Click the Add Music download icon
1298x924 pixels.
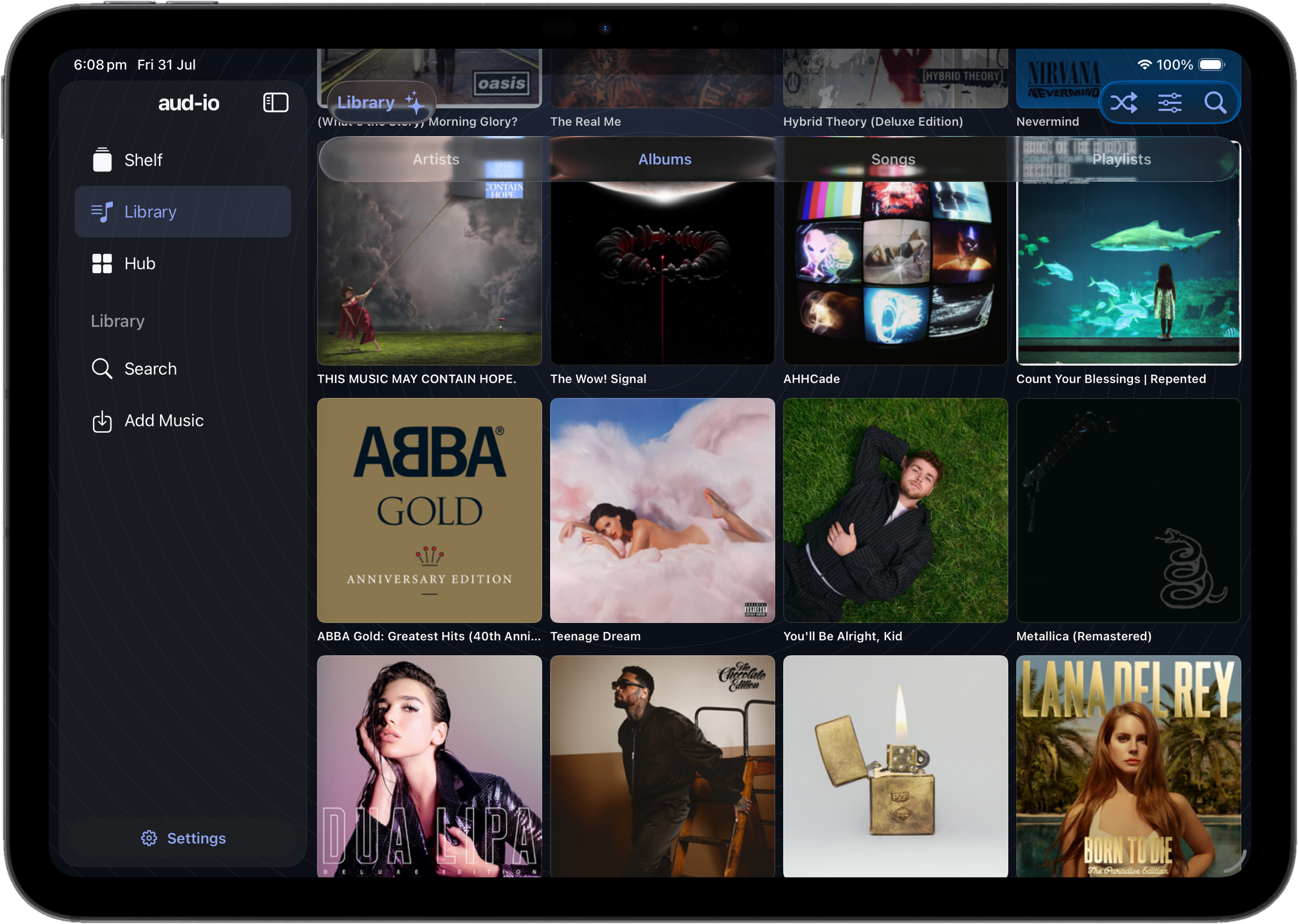102,421
